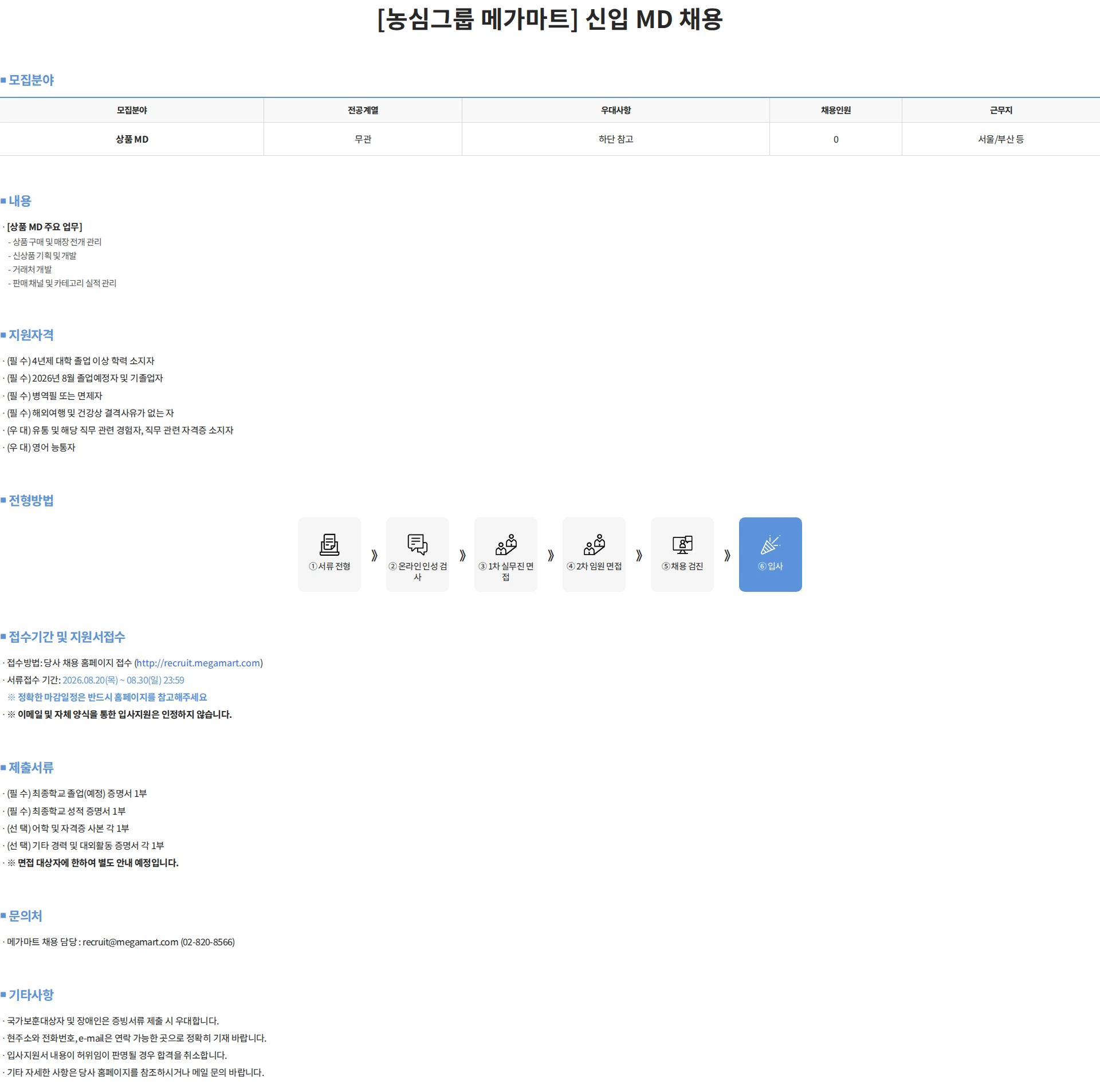Click the 허위임이 판명될 경우 line

pos(117,1055)
